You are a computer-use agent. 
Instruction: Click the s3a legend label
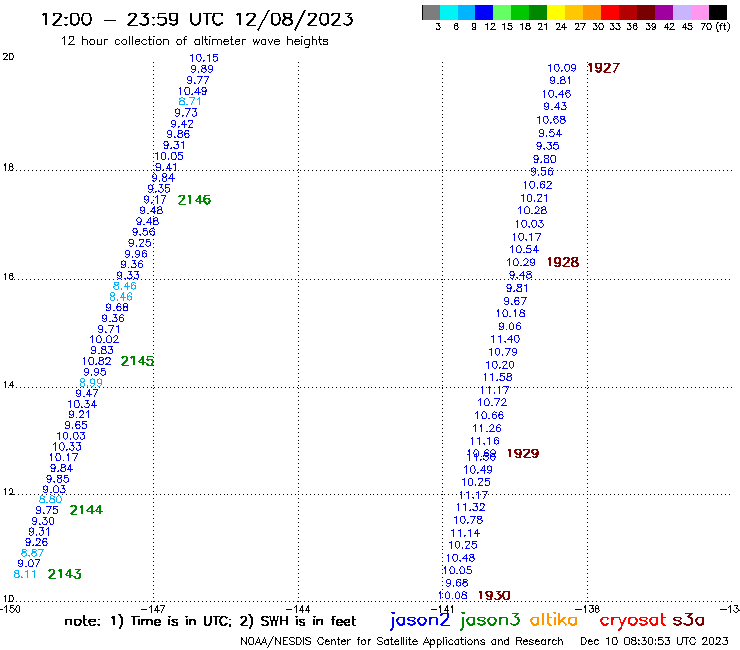689,621
